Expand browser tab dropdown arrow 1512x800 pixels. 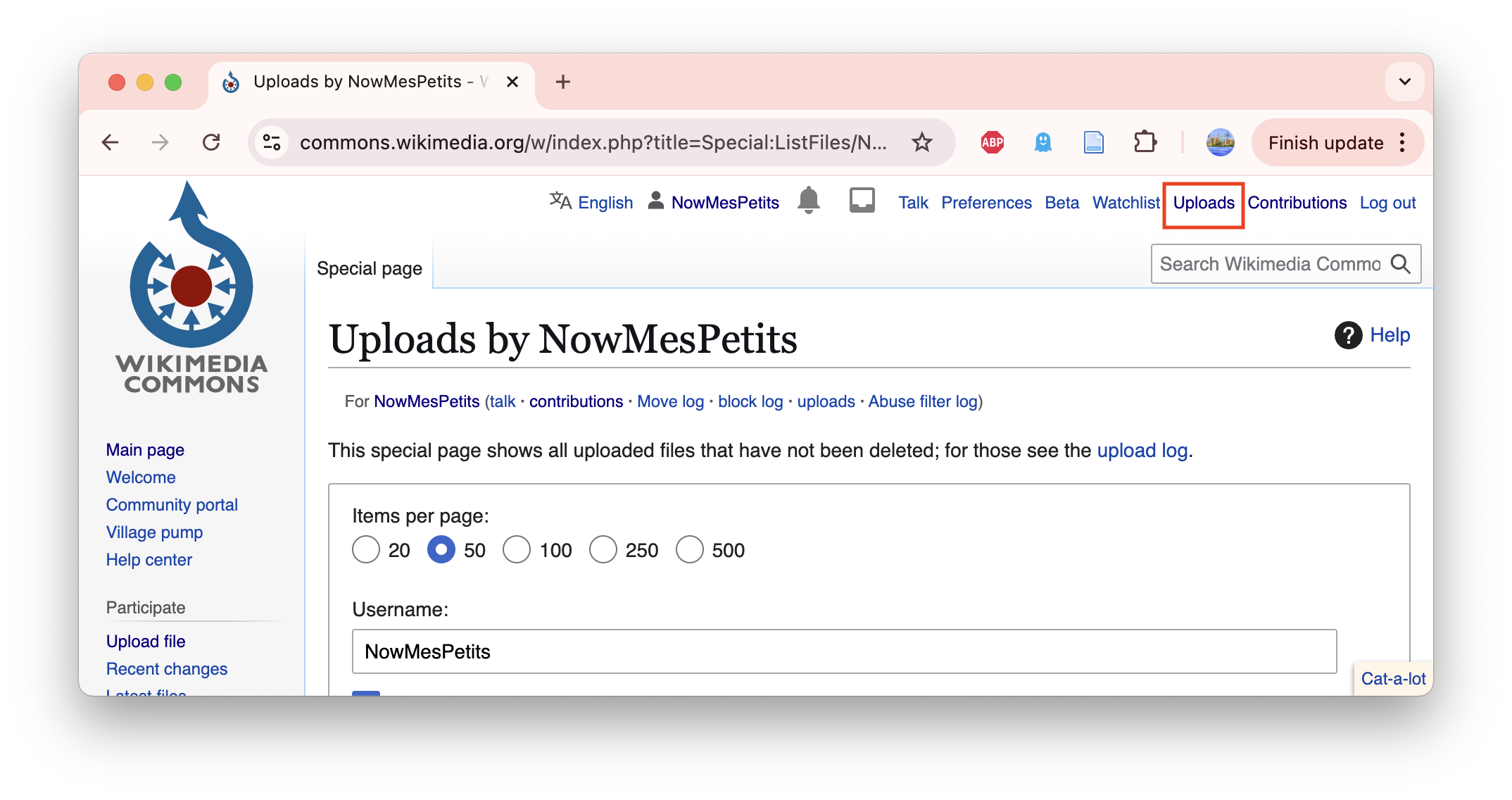[1405, 82]
